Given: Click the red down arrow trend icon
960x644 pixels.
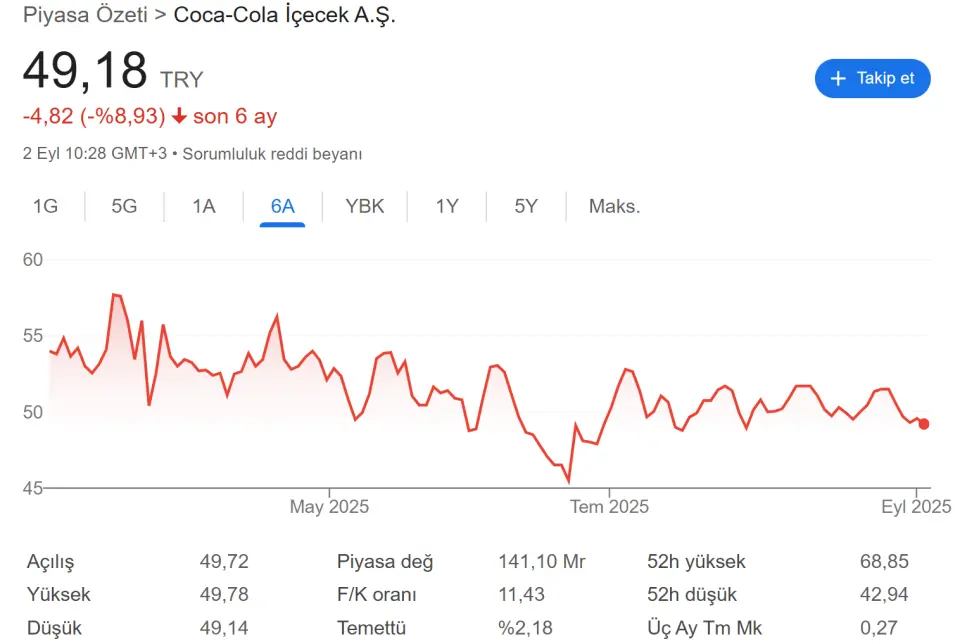Looking at the screenshot, I should pos(179,116).
